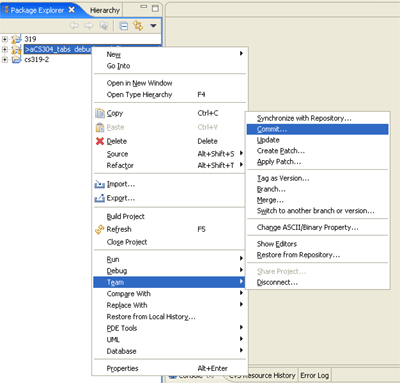Choose Branch... in Team submenu

click(318, 189)
